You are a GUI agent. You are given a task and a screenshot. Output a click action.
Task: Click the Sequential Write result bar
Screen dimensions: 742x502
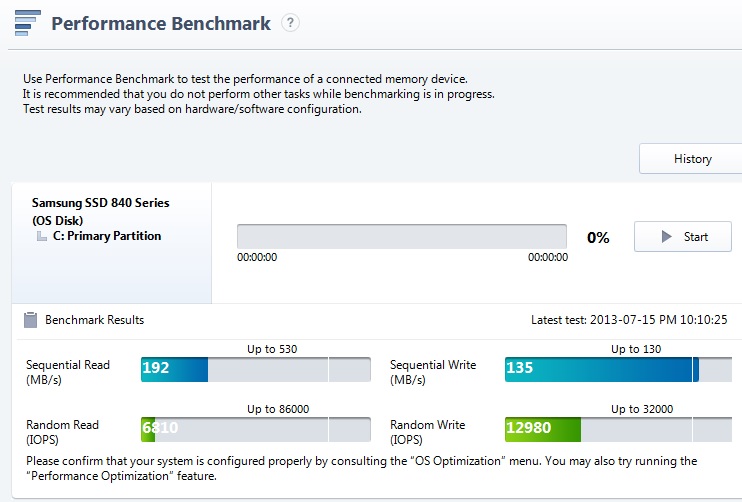pos(618,369)
